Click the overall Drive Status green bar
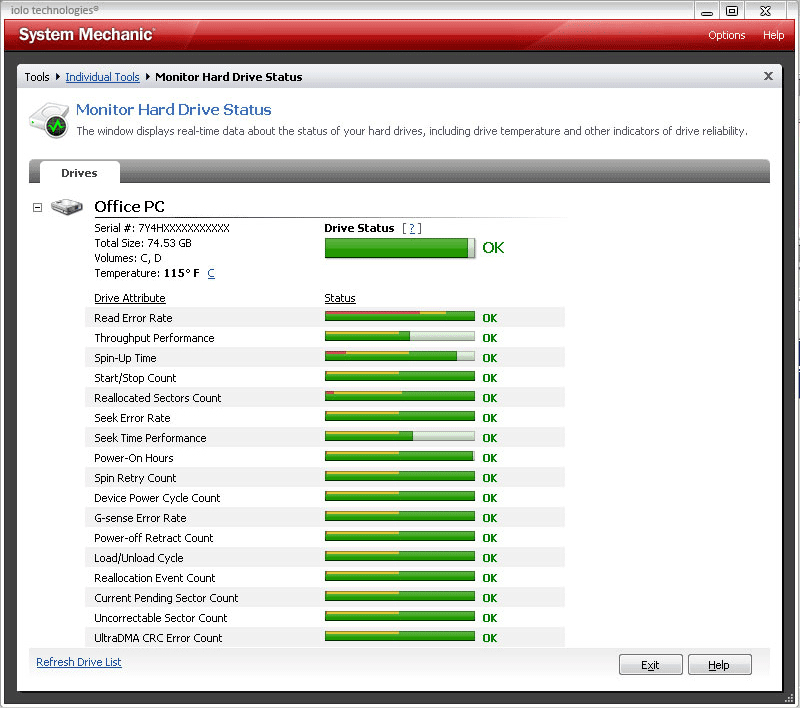The image size is (800, 708). point(399,248)
